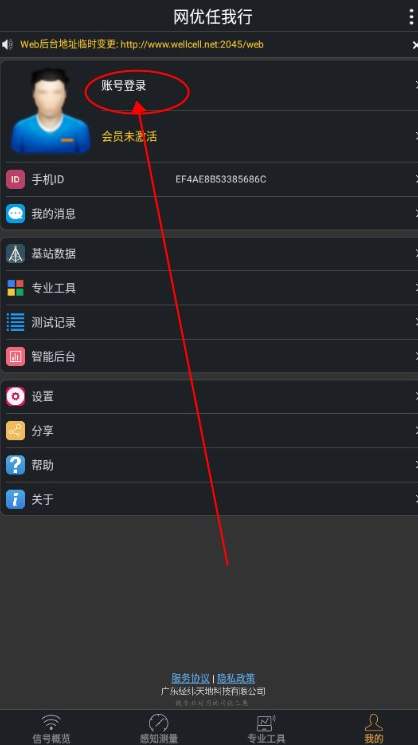The image size is (418, 745).
Task: Tap the 手机ID icon
Action: click(x=15, y=179)
